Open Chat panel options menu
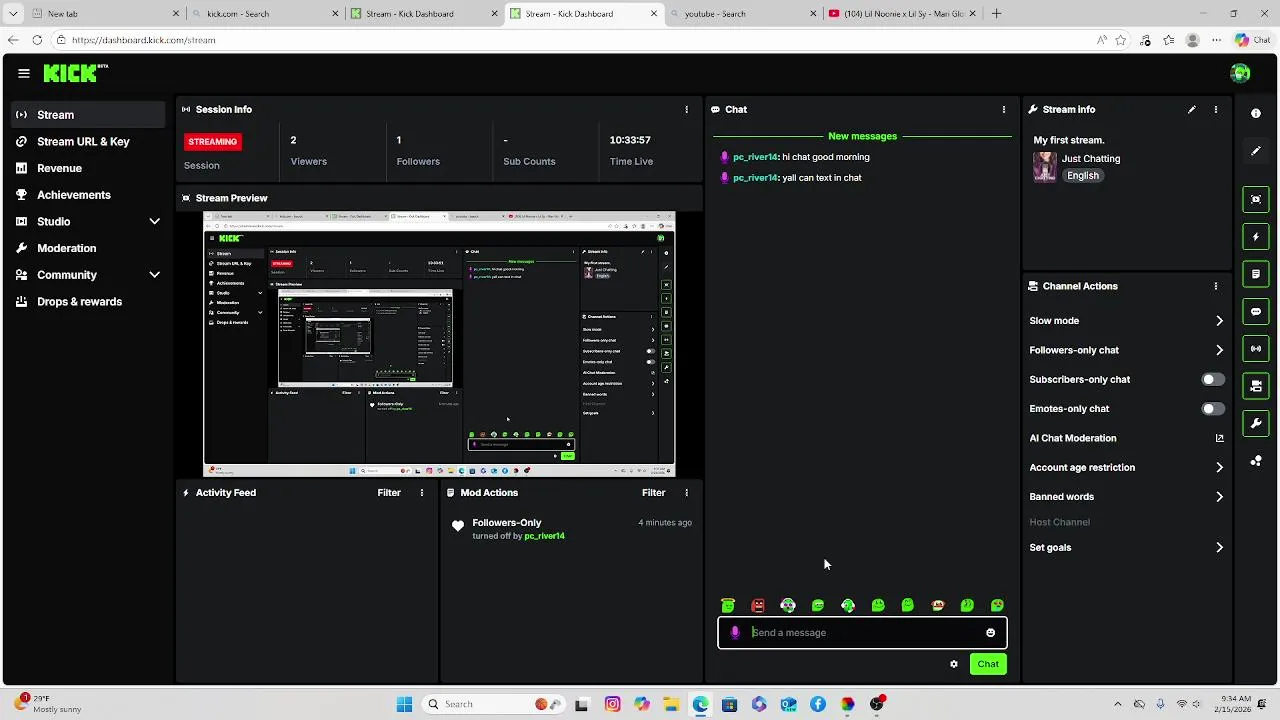The height and width of the screenshot is (720, 1280). (x=1004, y=109)
